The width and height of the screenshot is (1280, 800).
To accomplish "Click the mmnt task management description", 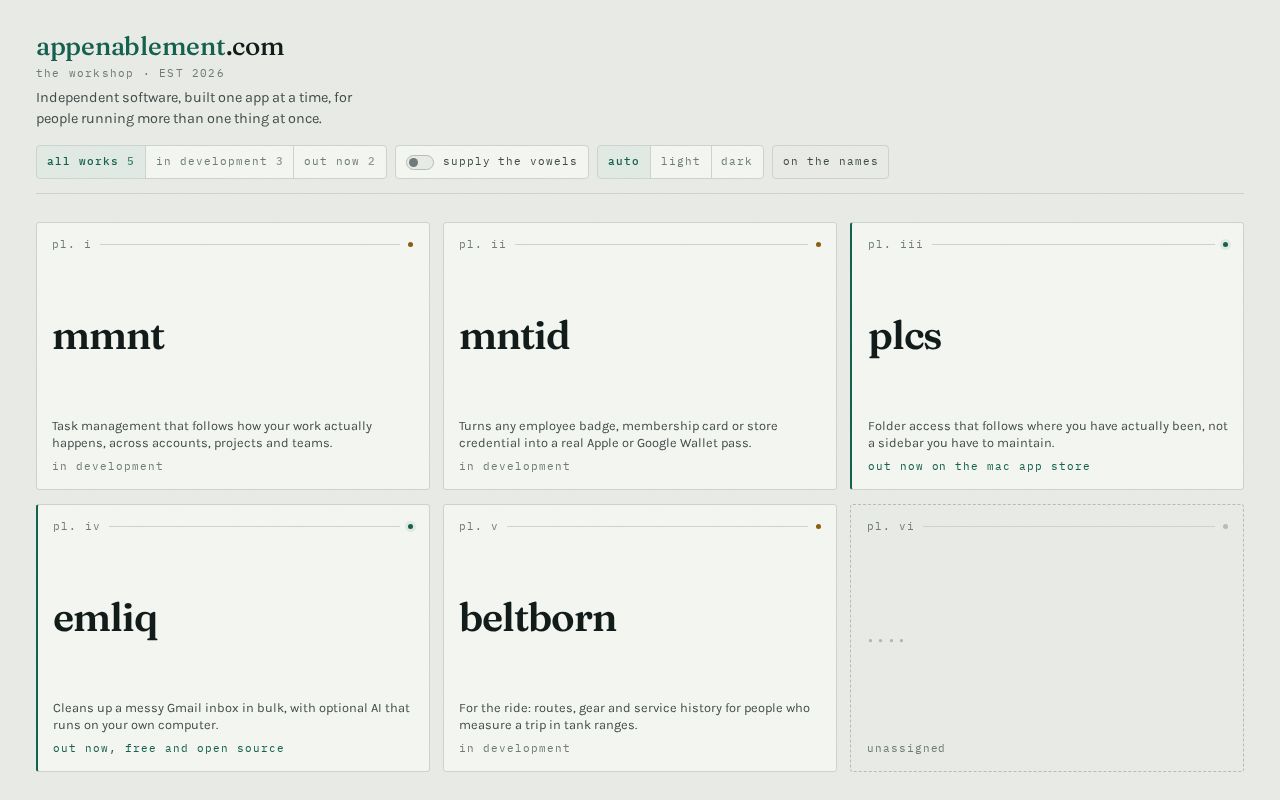I will pos(212,434).
